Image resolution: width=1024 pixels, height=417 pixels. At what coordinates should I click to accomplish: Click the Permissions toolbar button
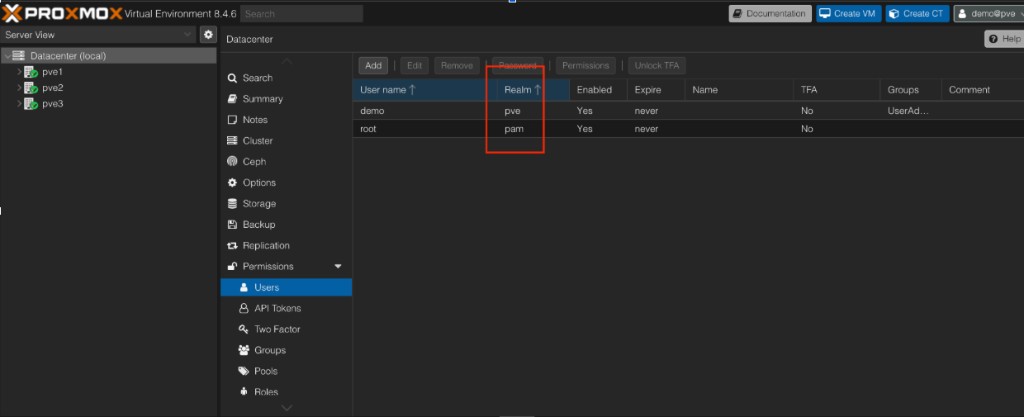pos(586,65)
